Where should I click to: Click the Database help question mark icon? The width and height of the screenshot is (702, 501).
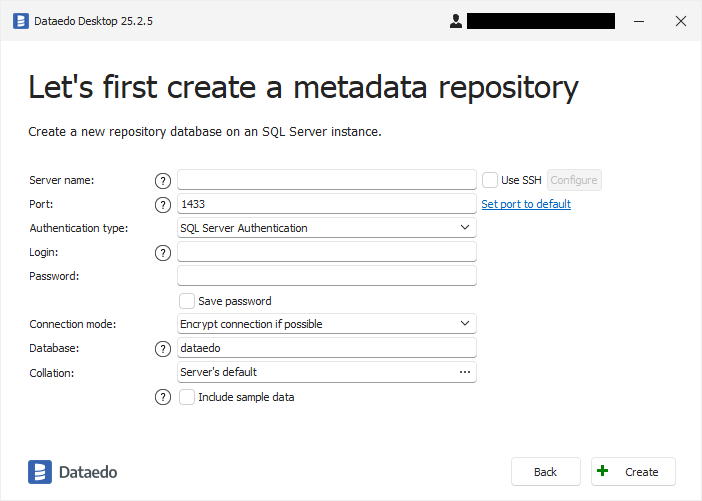(163, 349)
